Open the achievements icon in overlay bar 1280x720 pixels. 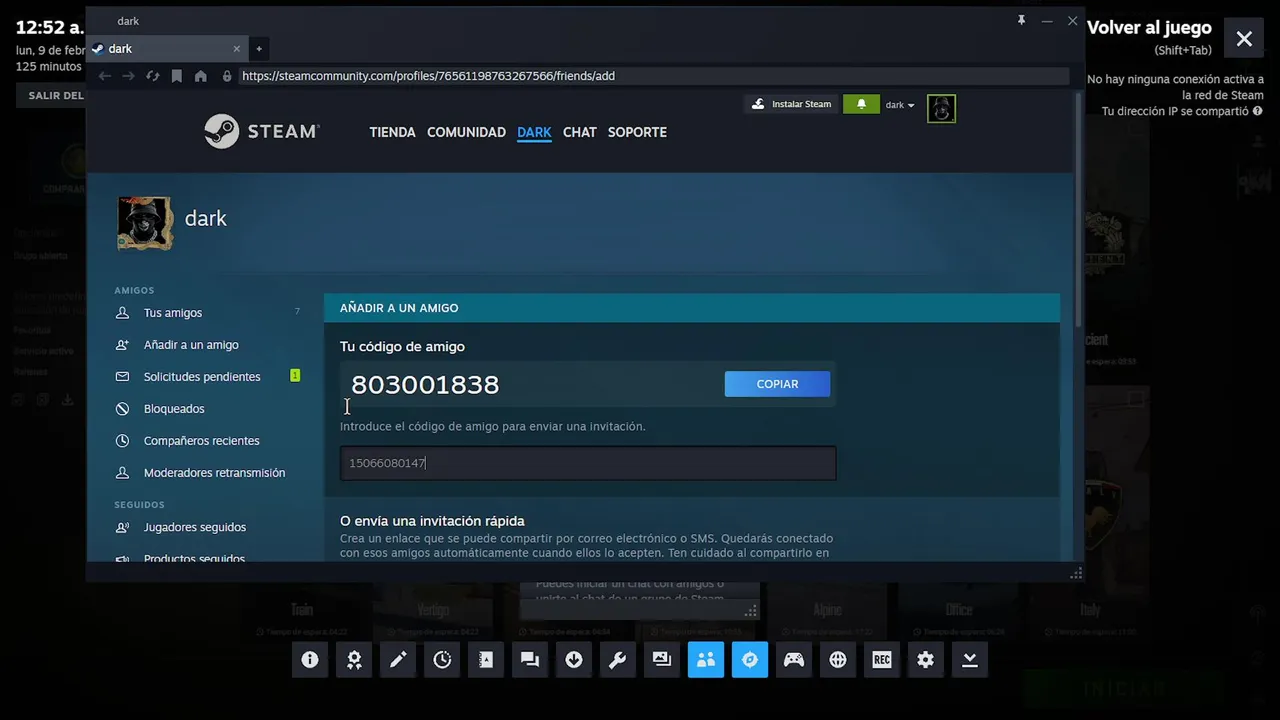point(354,660)
